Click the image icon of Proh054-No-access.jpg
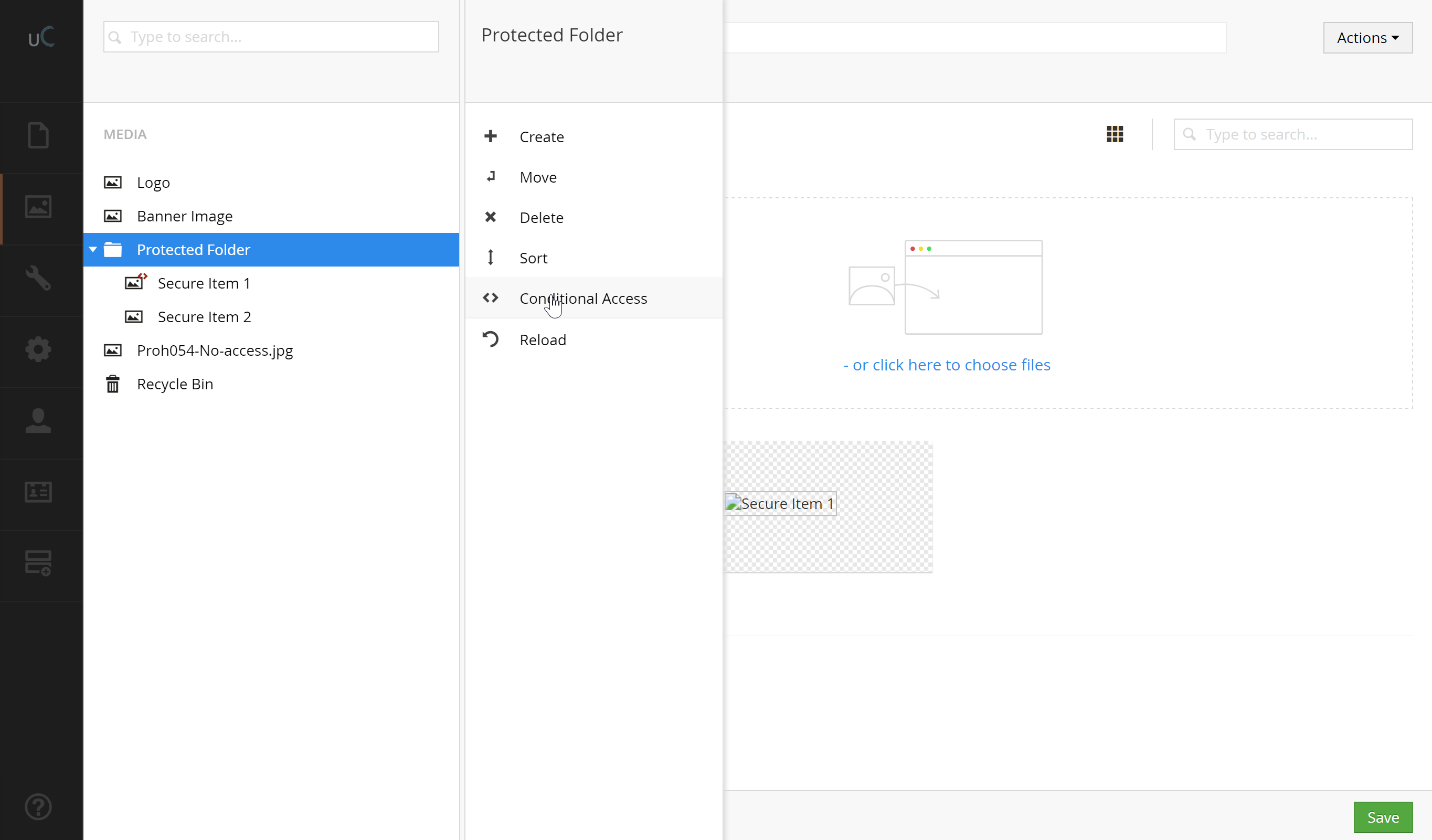The width and height of the screenshot is (1432, 840). point(112,350)
